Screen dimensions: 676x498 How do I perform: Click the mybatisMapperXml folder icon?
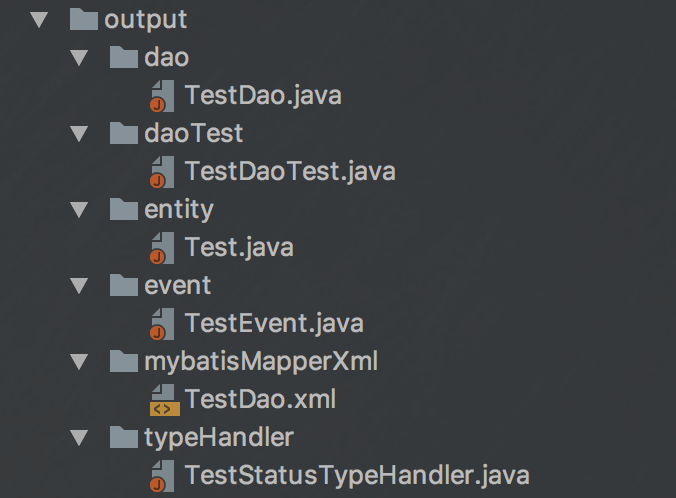tap(124, 361)
